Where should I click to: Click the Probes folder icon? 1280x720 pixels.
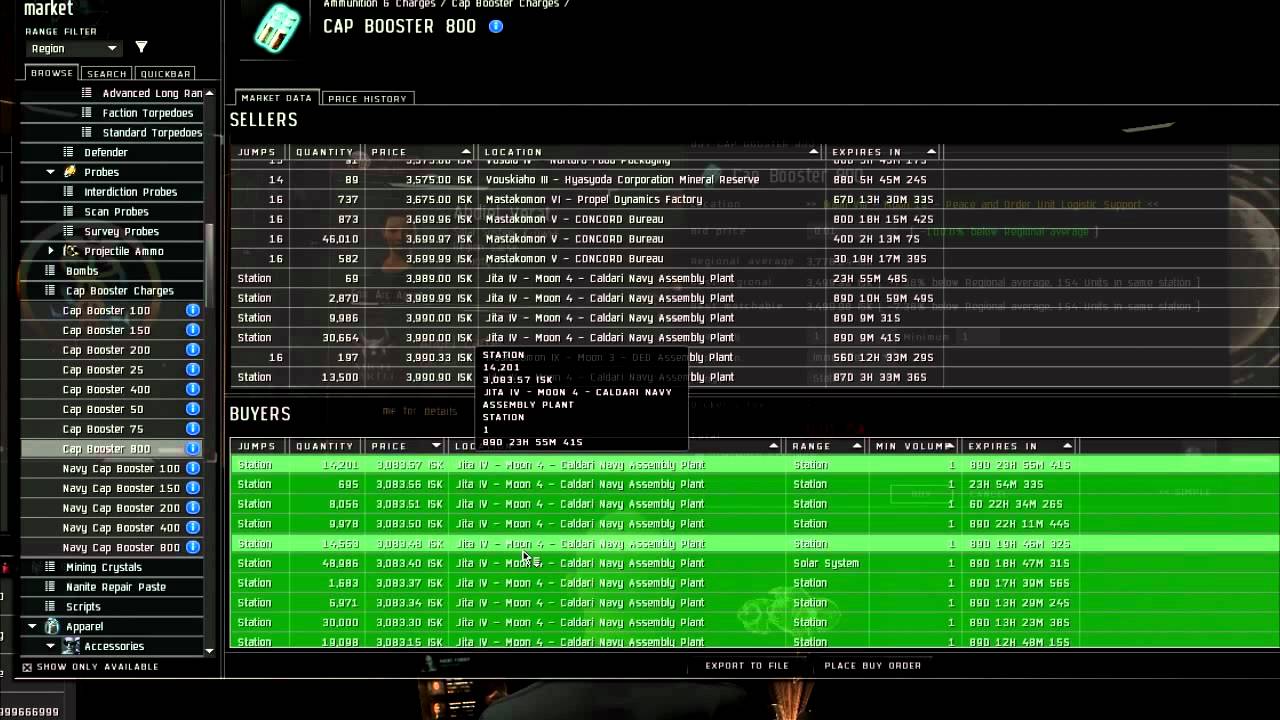point(70,172)
